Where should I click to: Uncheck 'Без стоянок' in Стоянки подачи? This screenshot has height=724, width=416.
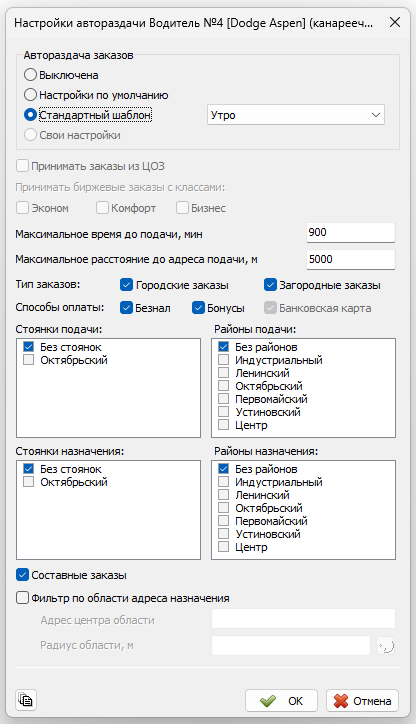(29, 347)
